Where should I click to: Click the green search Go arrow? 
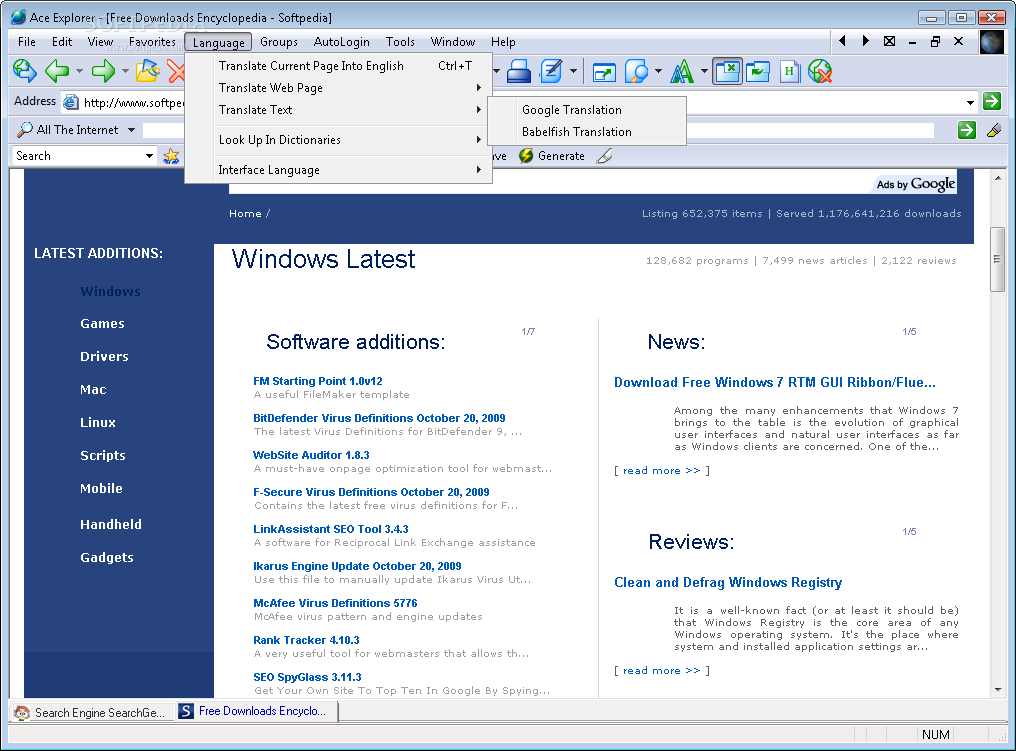click(x=967, y=130)
